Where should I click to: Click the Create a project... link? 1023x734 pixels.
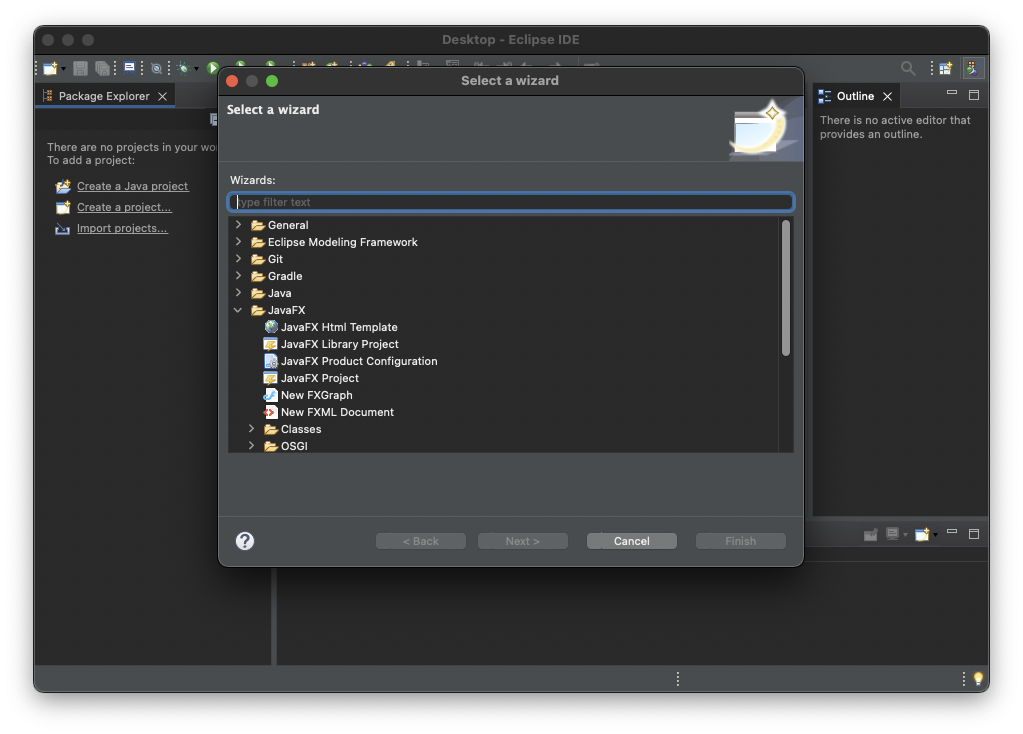(124, 207)
